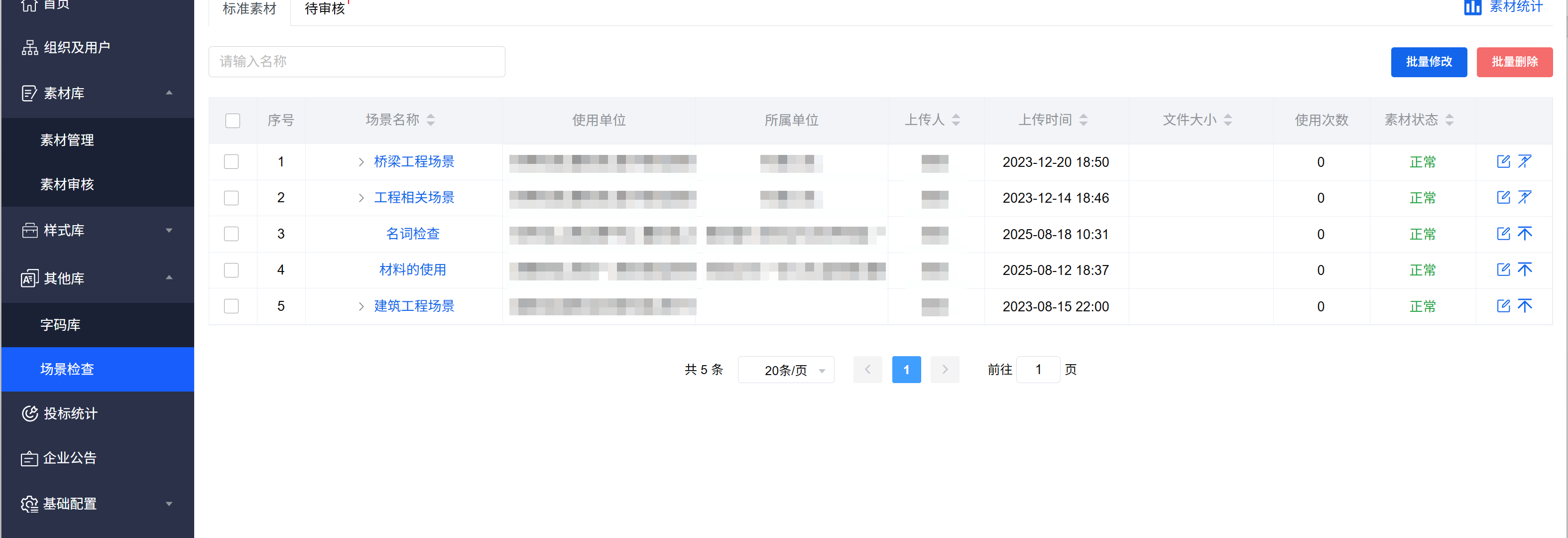Check the checkbox for row 3
Screen dimensions: 1568x538
pos(232,234)
